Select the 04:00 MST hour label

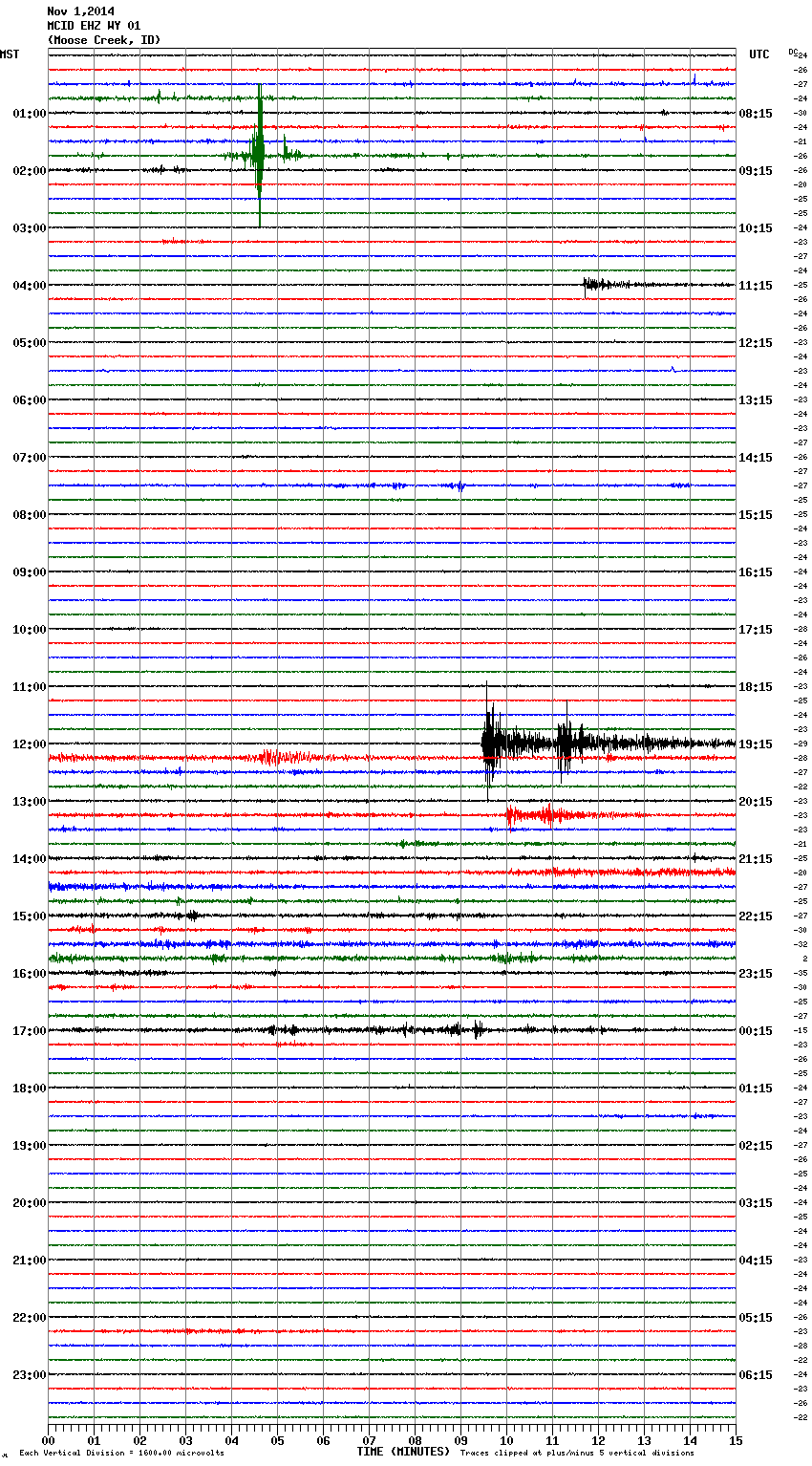30,285
